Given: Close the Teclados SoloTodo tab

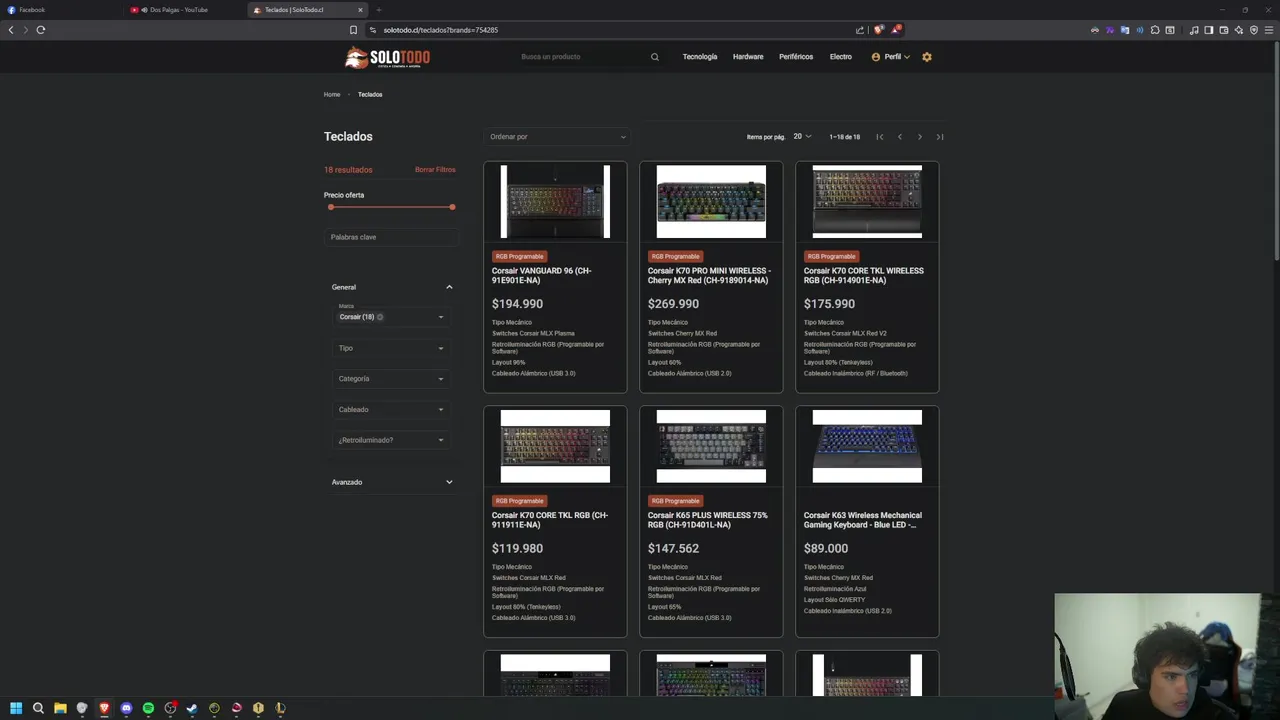Looking at the screenshot, I should pyautogui.click(x=360, y=10).
